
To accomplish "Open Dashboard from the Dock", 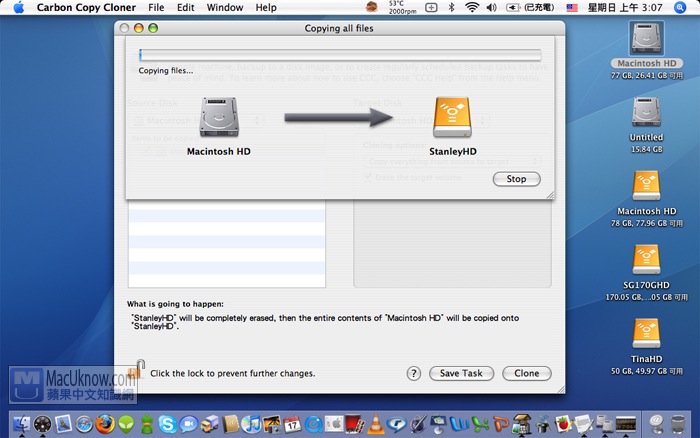I will tap(42, 424).
